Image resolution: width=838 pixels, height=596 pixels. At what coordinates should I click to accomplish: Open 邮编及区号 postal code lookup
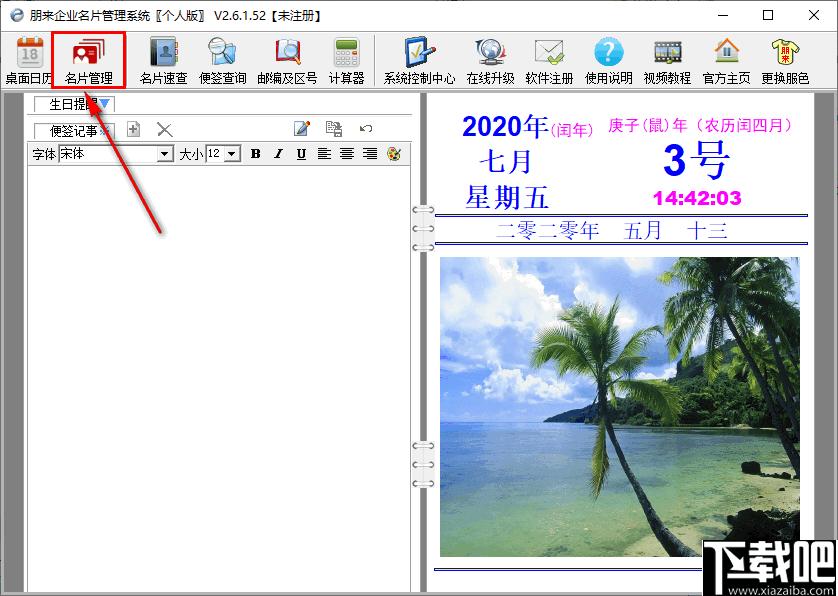coord(287,60)
